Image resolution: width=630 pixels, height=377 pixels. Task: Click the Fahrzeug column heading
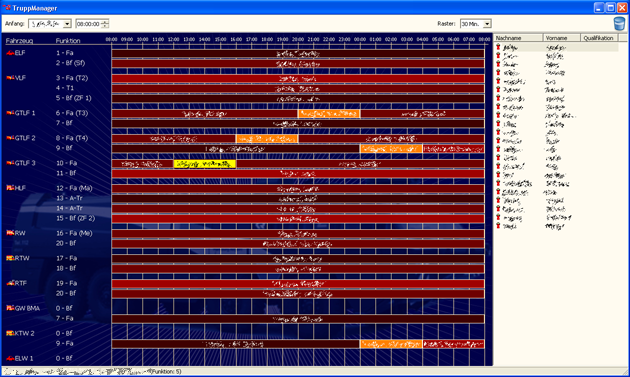click(19, 41)
